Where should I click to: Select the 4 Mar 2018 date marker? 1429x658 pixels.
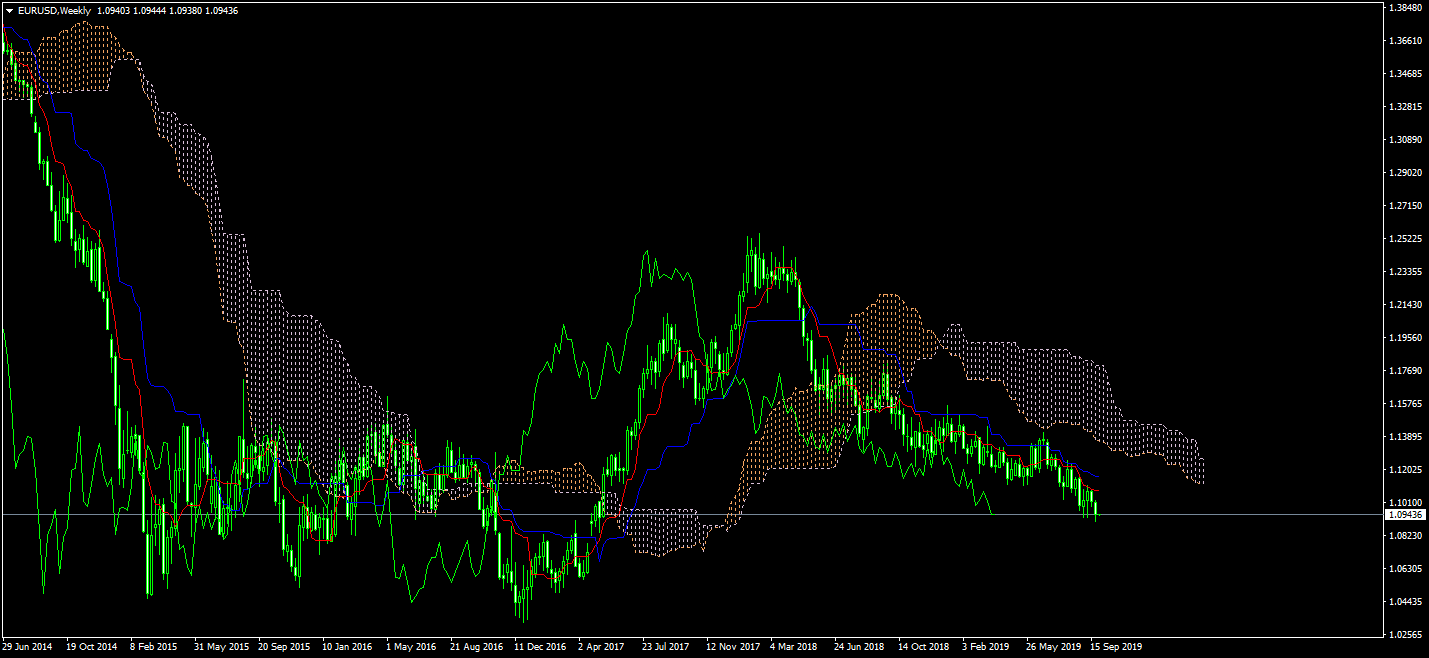pyautogui.click(x=795, y=647)
